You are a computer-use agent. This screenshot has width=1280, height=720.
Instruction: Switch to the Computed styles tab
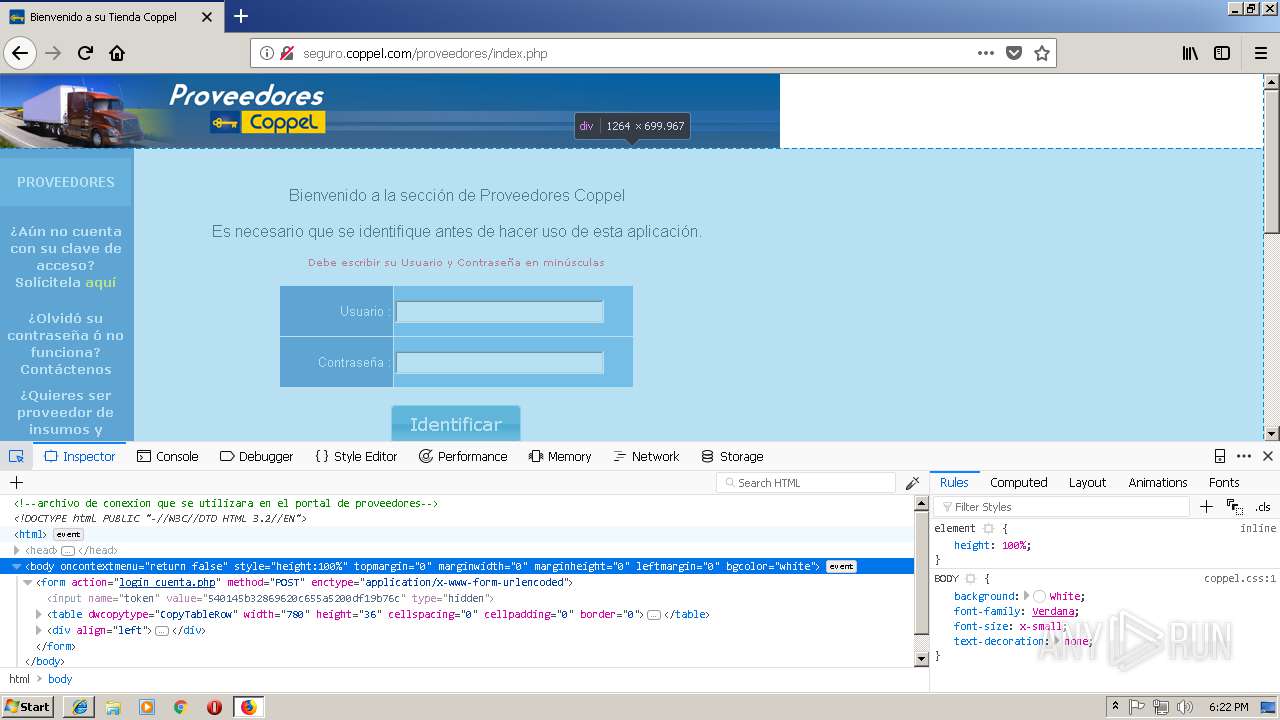tap(1018, 482)
